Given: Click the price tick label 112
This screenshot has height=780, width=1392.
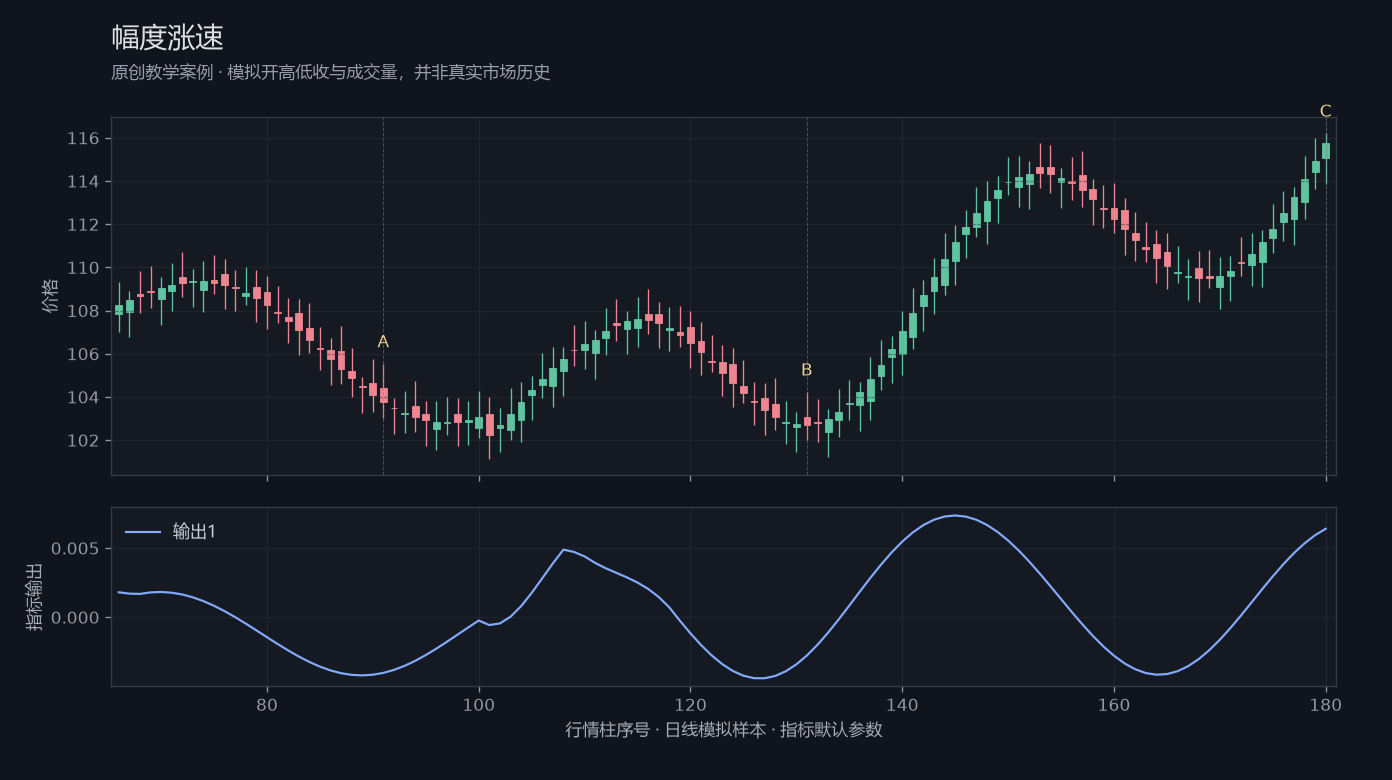Looking at the screenshot, I should 84,225.
